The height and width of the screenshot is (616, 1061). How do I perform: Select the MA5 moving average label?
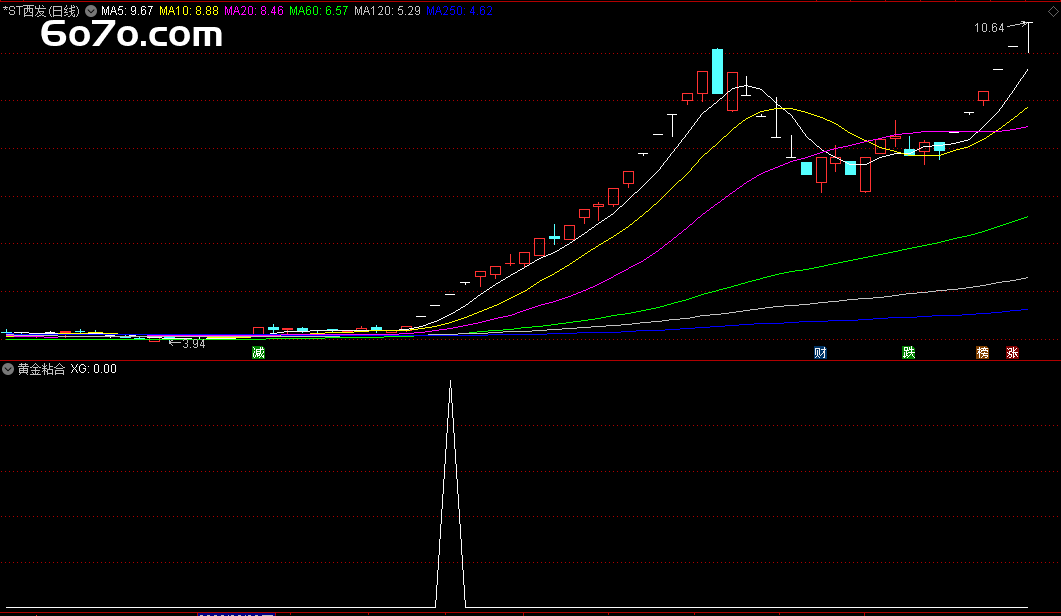128,11
